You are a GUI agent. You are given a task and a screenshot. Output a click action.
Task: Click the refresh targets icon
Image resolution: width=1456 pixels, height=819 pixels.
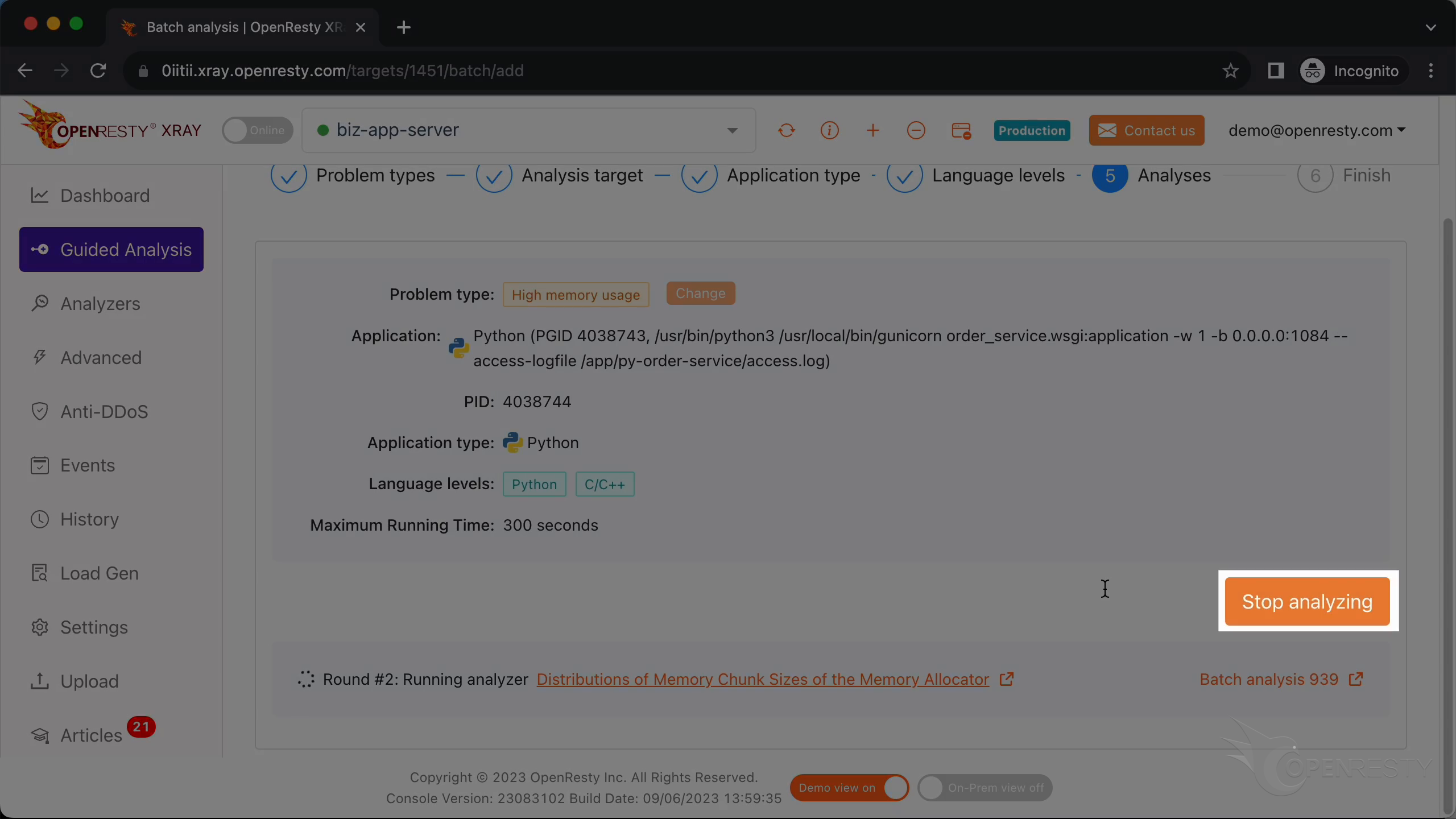point(786,130)
